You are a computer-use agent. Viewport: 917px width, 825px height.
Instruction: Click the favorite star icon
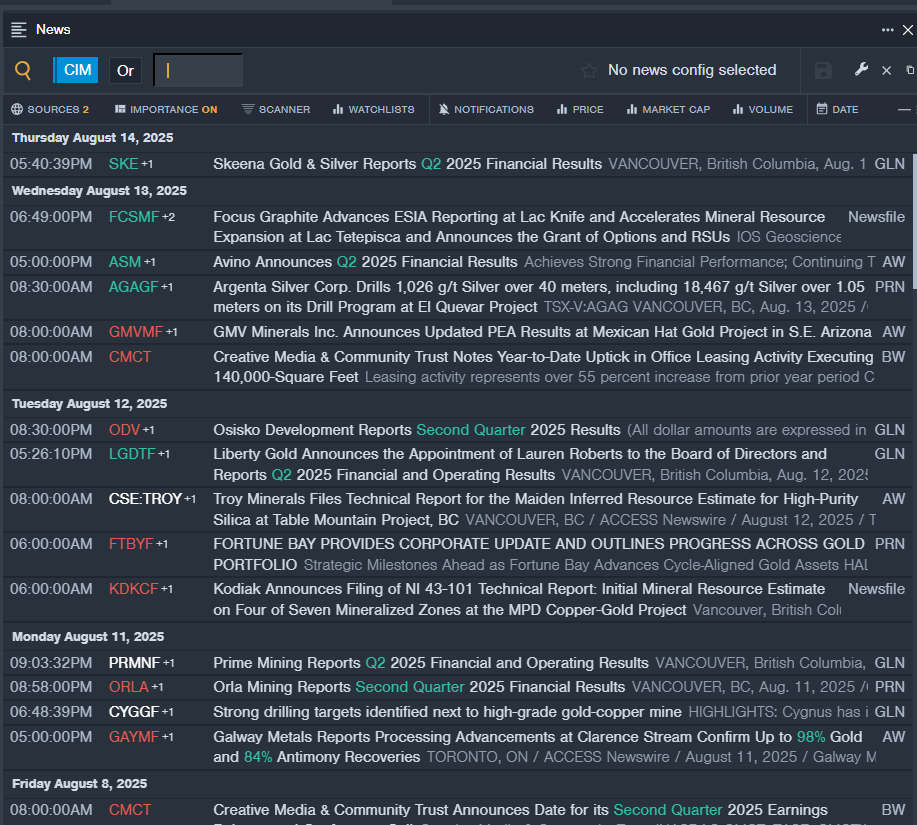click(589, 71)
